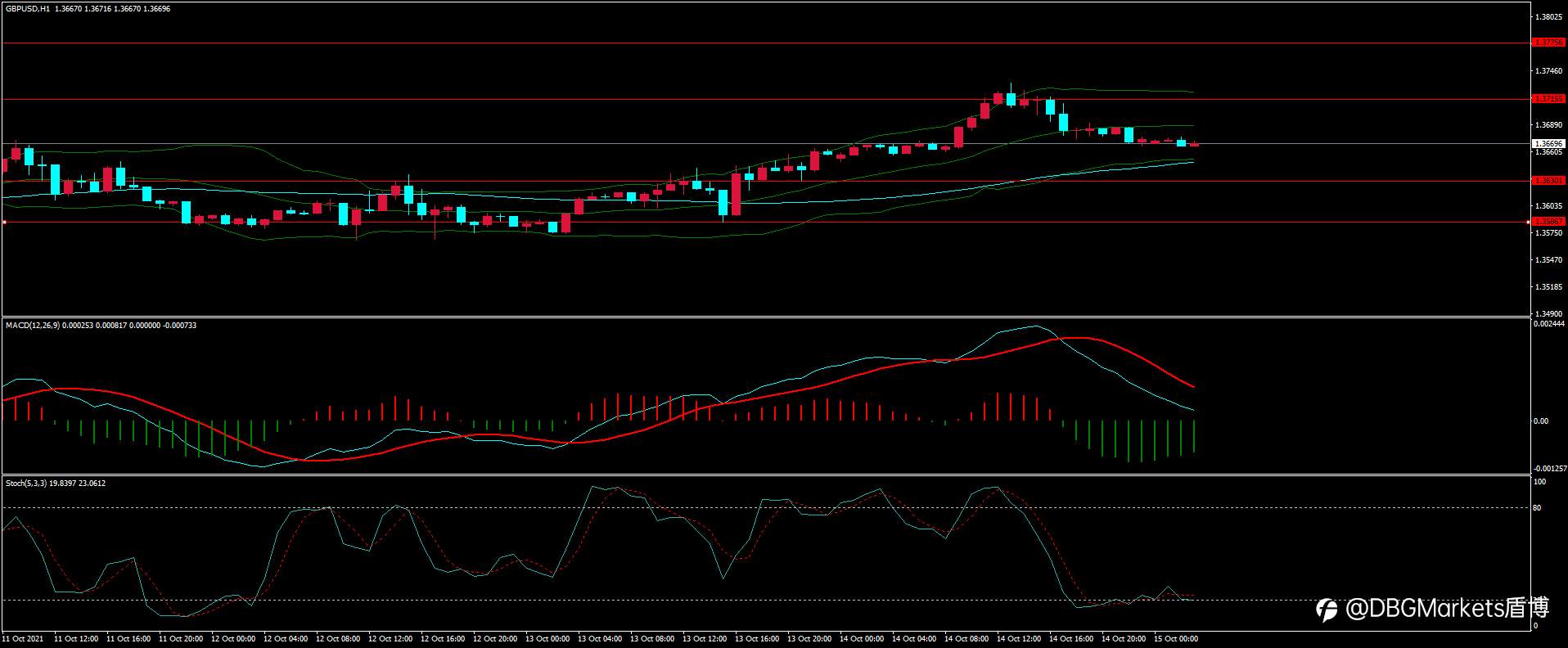Click the -0.001257 MACD scale value
This screenshot has width=1568, height=648.
[1548, 469]
